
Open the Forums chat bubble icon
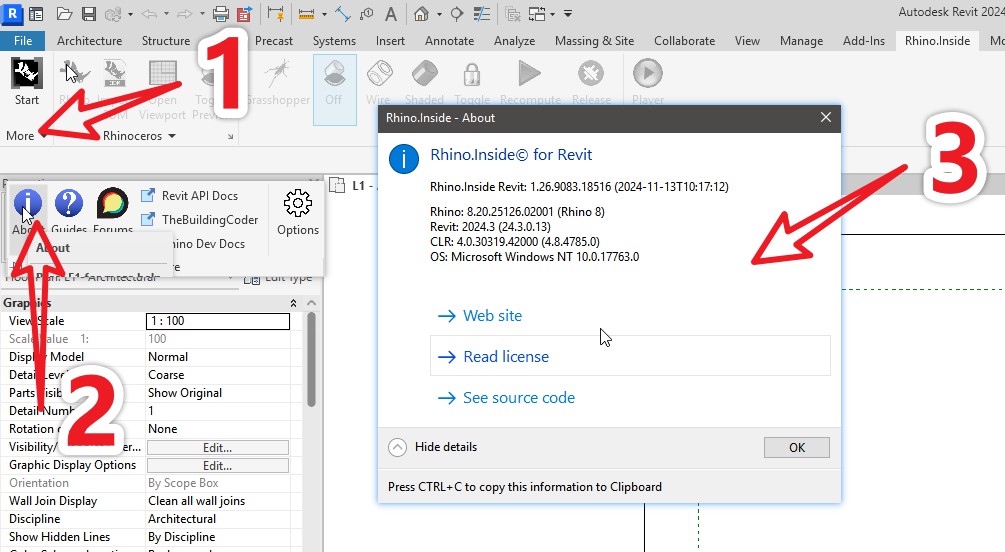(112, 203)
